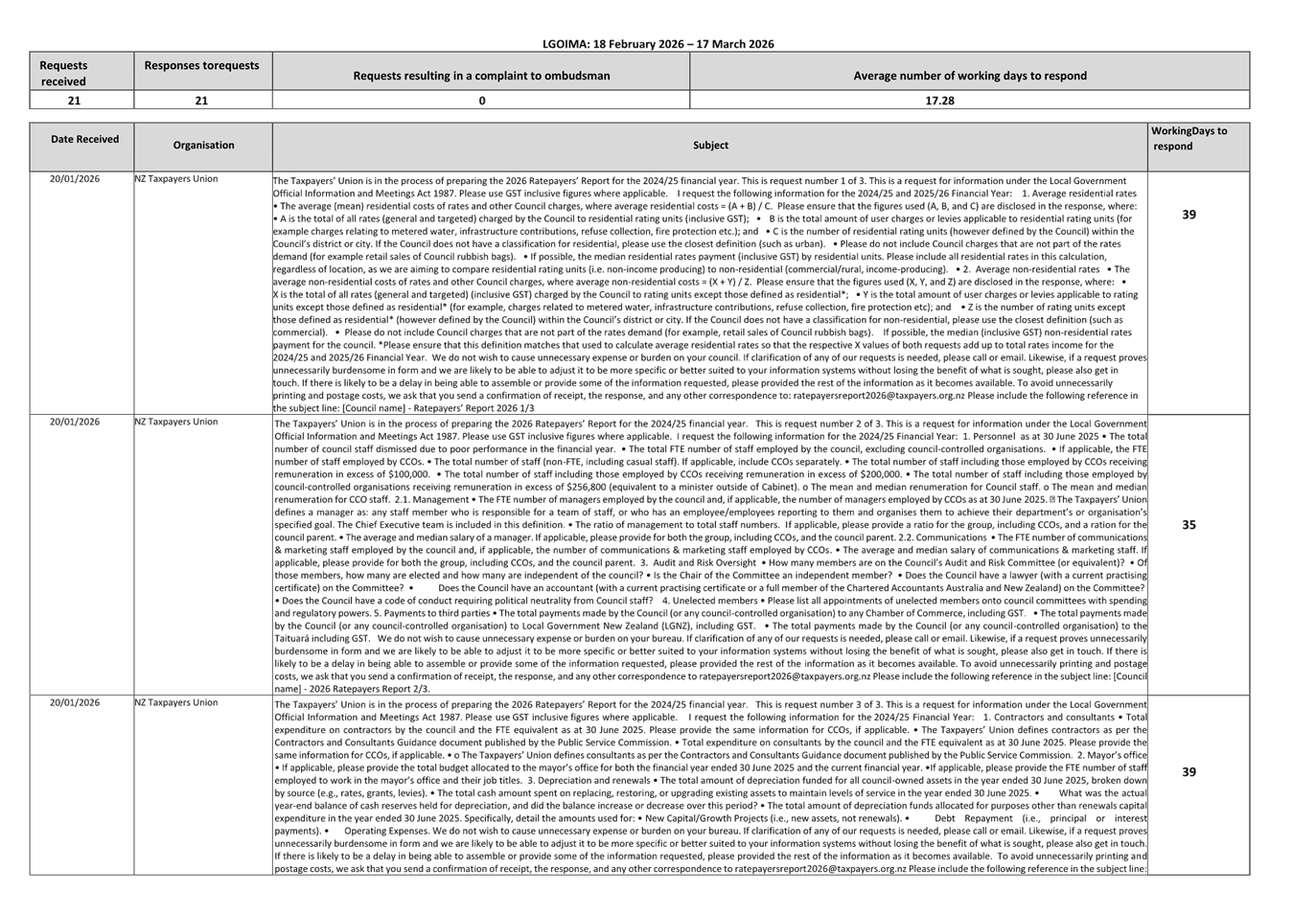Select the 35 working days value
Viewport: 1316px width, 915px height.
(x=1189, y=525)
